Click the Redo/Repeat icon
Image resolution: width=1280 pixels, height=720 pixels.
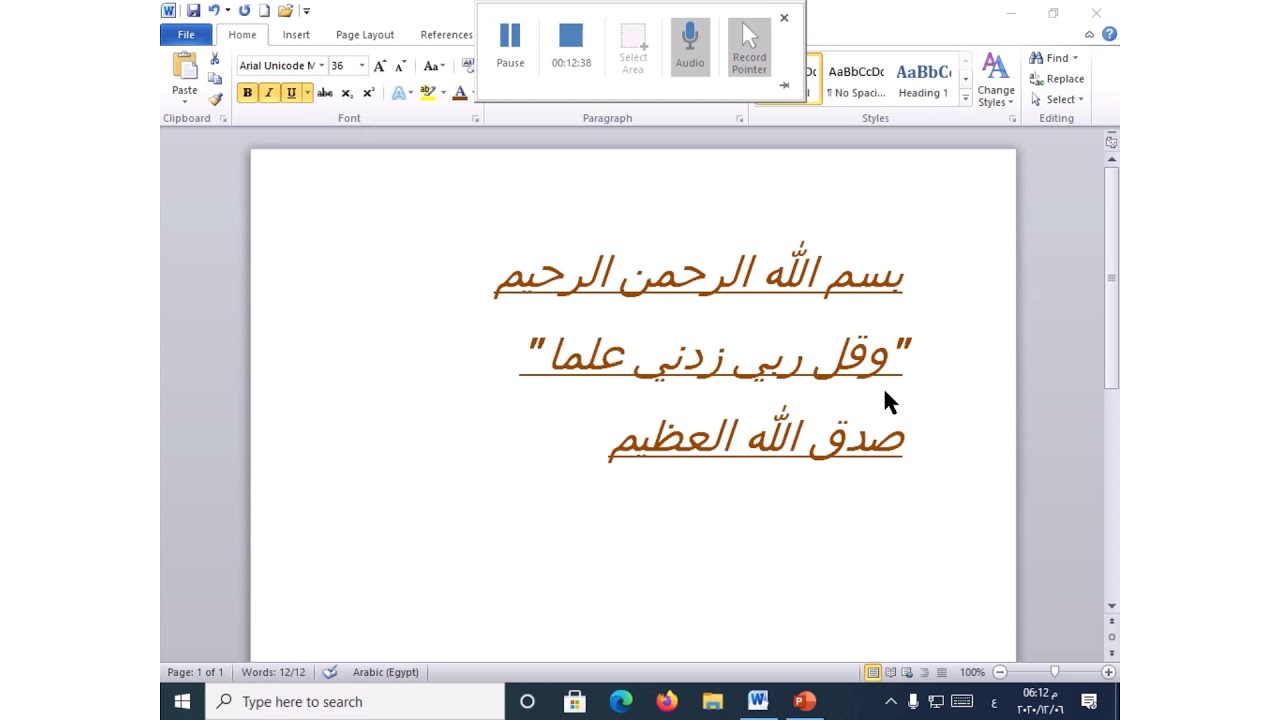244,11
